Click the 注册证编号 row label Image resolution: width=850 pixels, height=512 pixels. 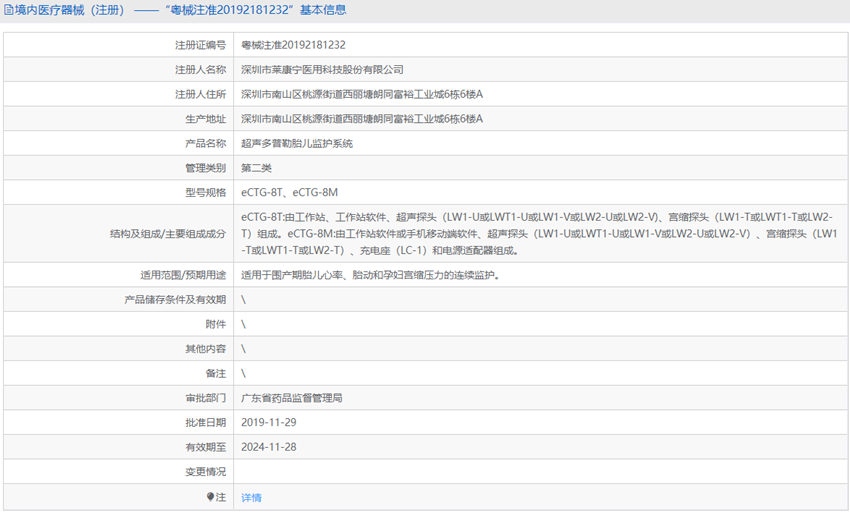point(200,45)
